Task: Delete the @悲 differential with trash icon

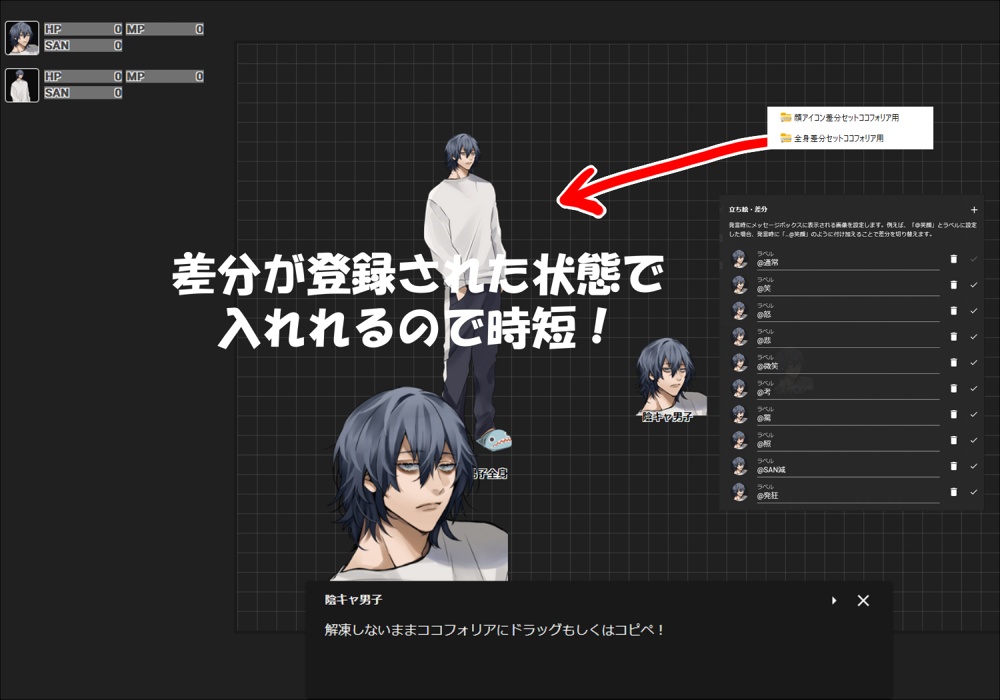Action: click(x=953, y=336)
